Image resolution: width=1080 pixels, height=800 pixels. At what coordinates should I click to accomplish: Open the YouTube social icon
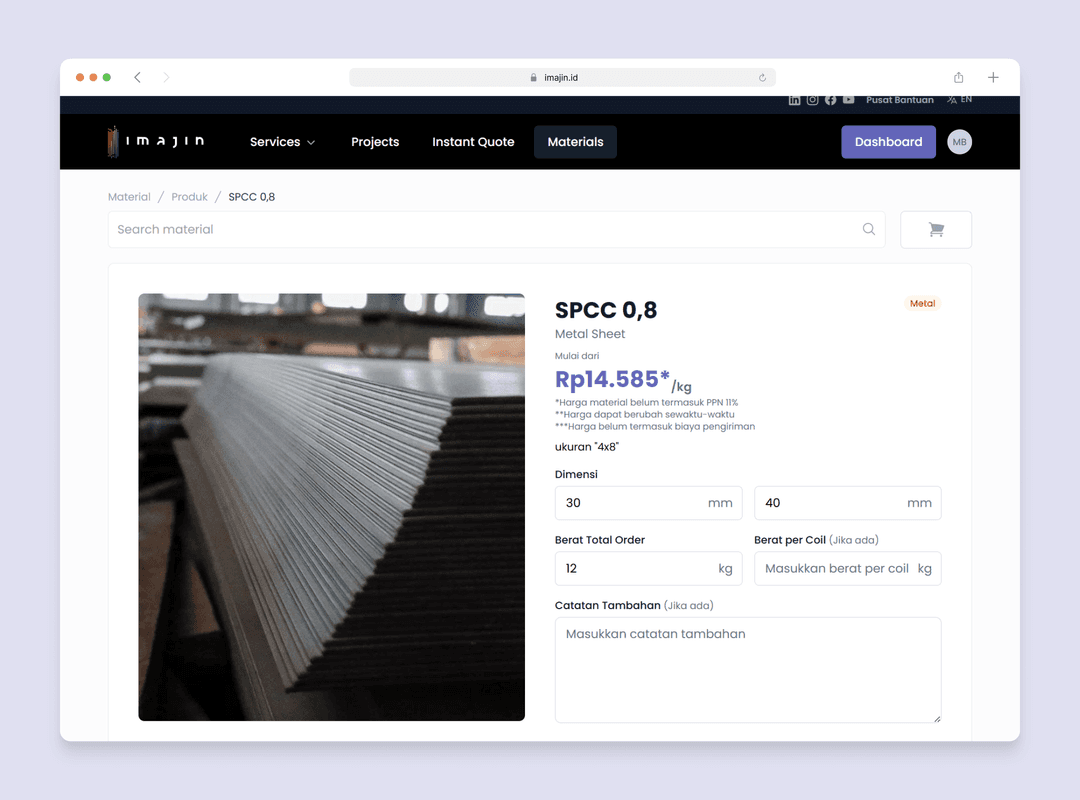coord(848,100)
